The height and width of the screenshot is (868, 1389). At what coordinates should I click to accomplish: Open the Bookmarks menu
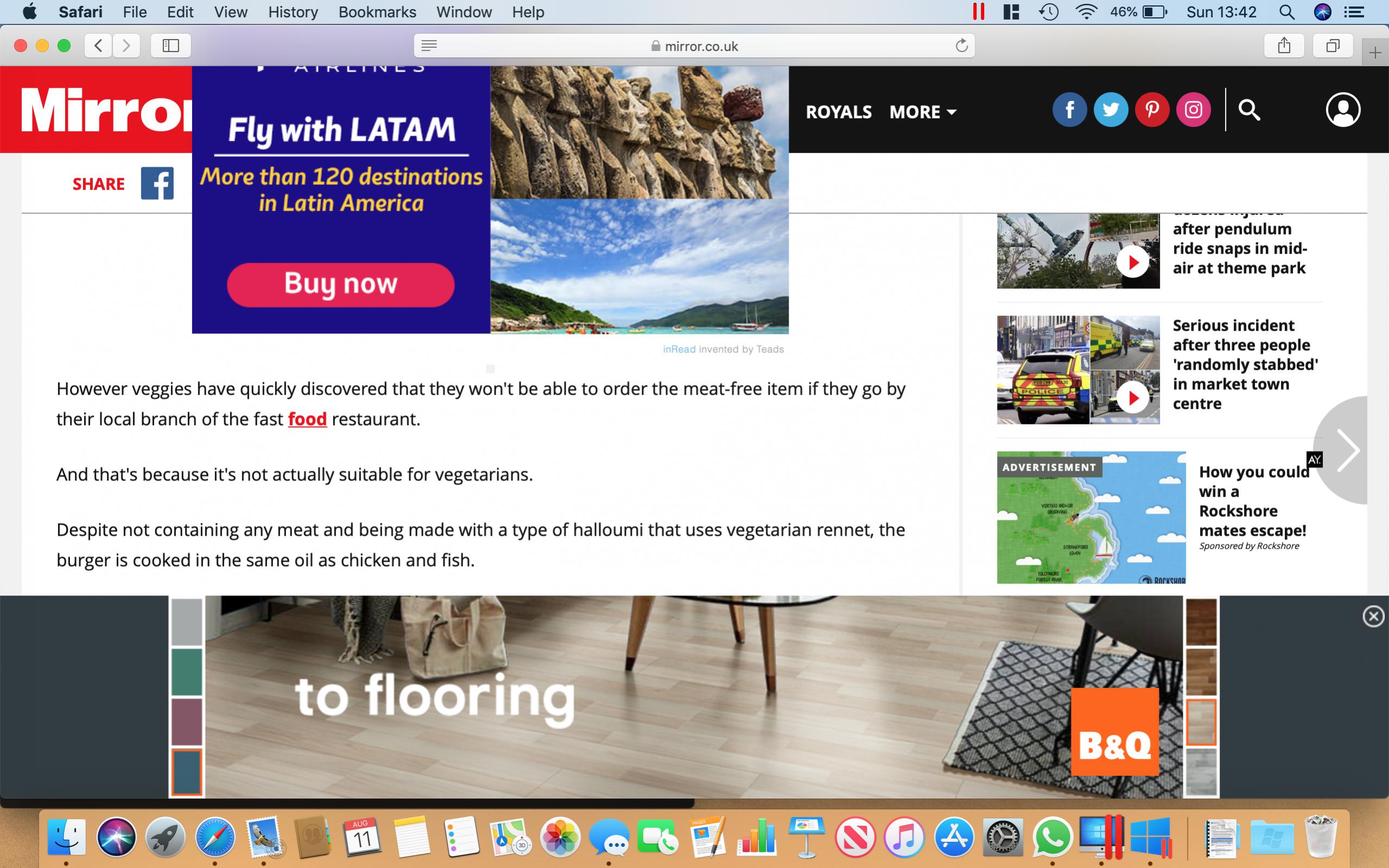(377, 12)
